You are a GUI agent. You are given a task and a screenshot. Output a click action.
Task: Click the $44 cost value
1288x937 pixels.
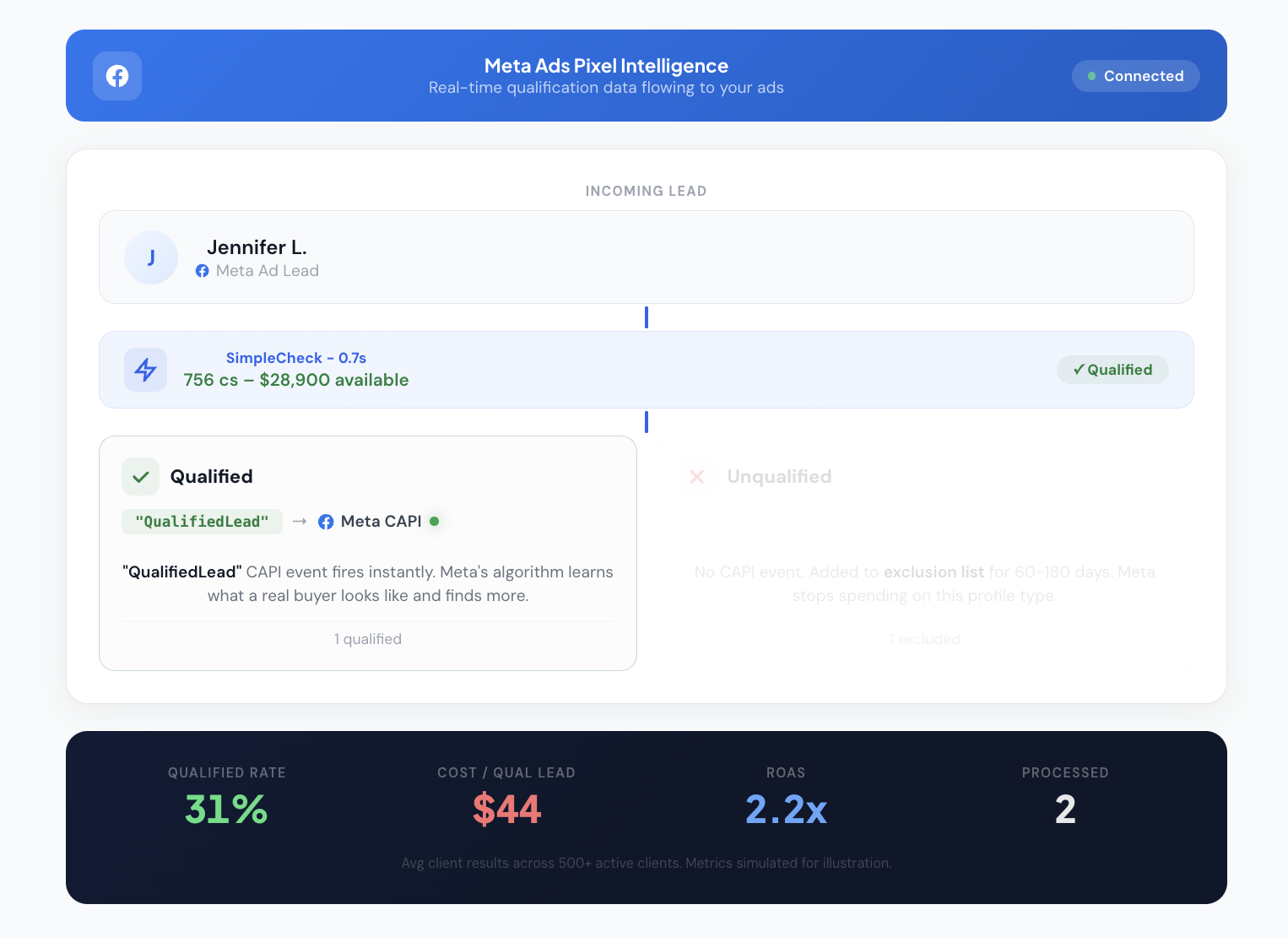pyautogui.click(x=506, y=810)
